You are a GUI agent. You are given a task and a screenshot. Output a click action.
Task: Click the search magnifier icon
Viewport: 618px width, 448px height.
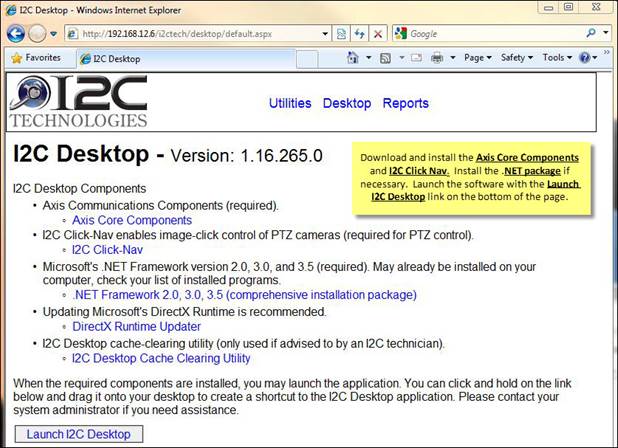click(x=591, y=33)
